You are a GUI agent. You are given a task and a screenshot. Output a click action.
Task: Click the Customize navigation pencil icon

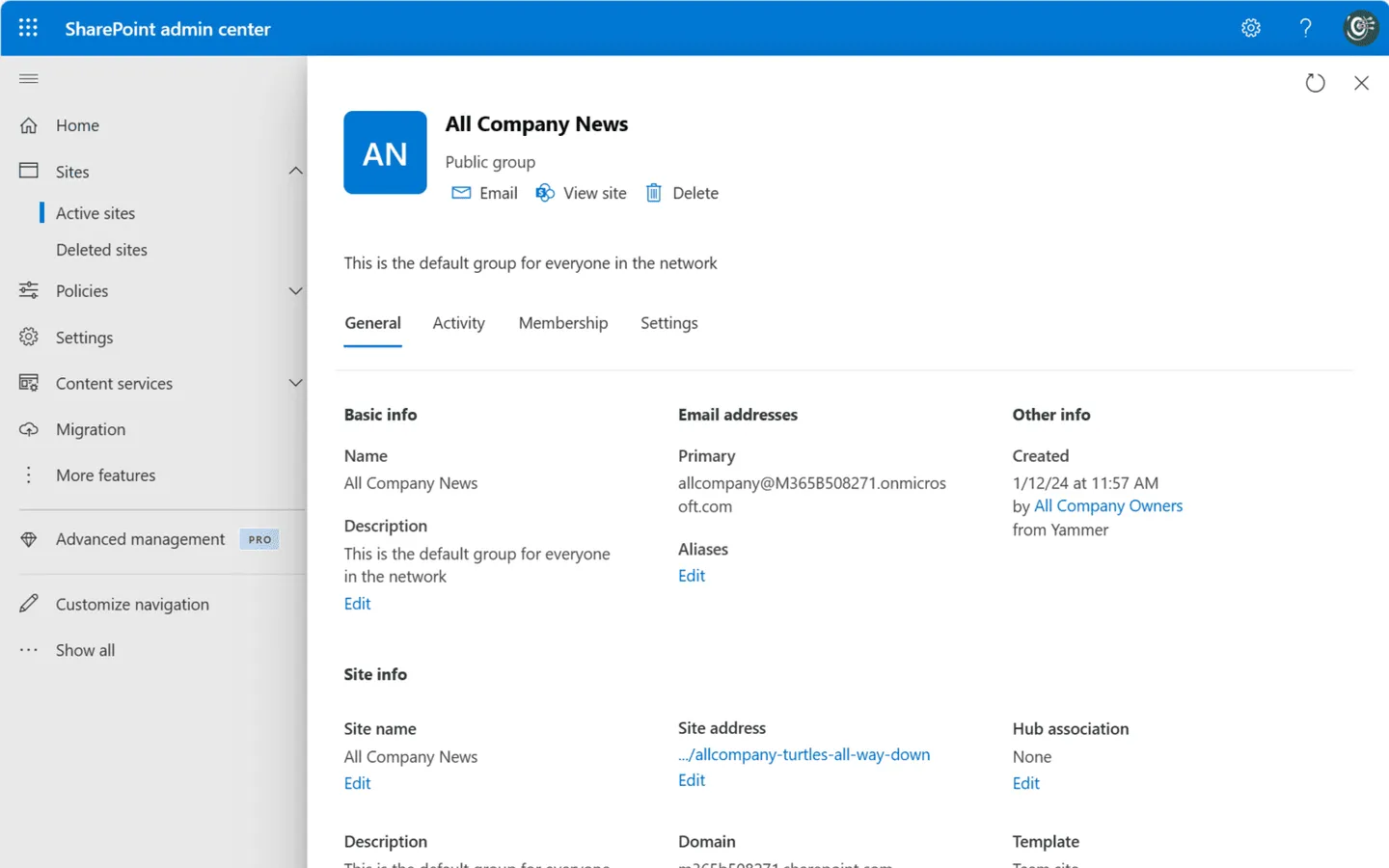pos(29,604)
